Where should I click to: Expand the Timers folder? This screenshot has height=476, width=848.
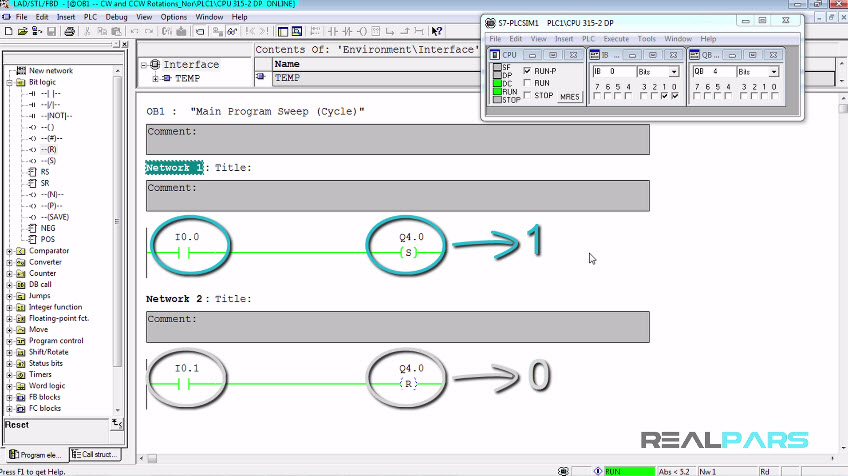click(9, 375)
